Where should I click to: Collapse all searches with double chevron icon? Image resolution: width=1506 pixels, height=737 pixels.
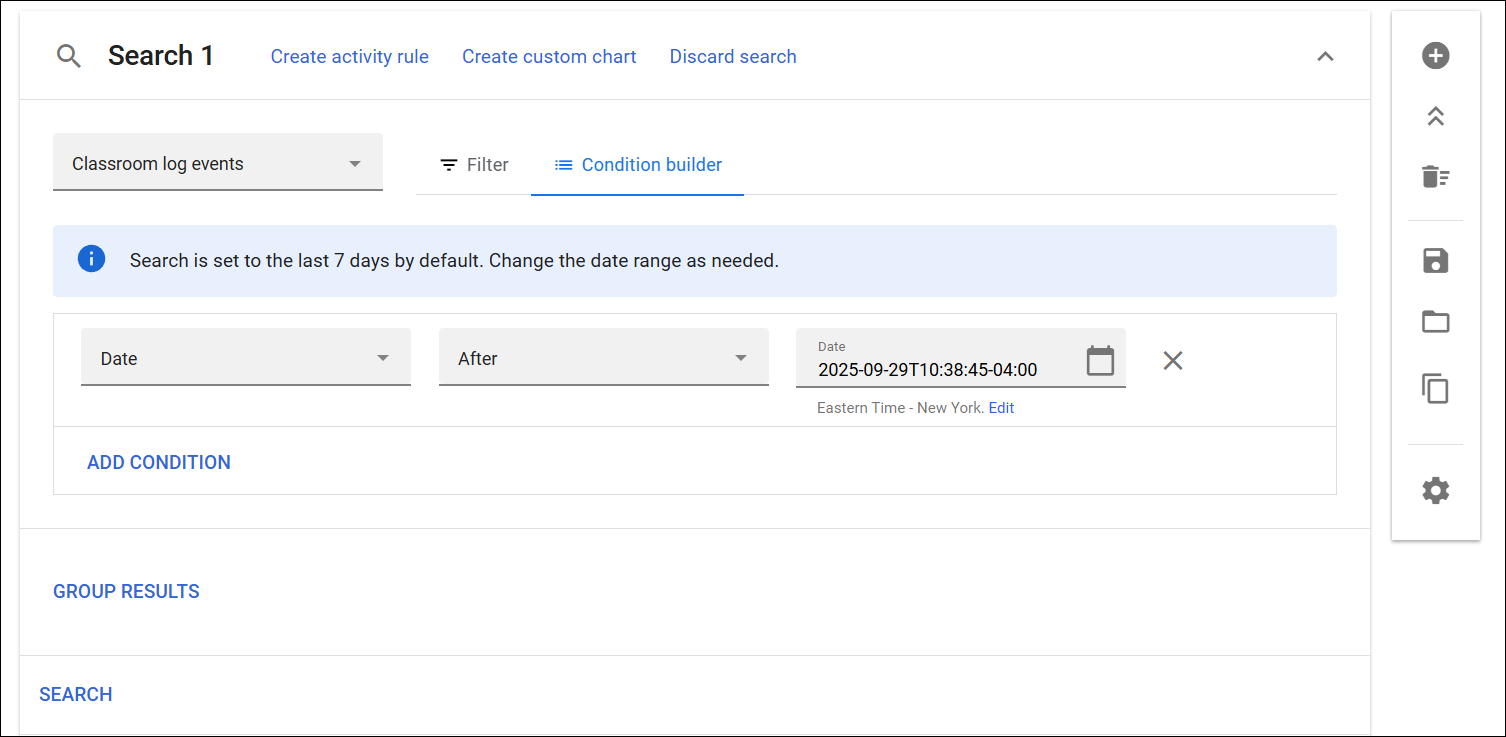[x=1435, y=116]
